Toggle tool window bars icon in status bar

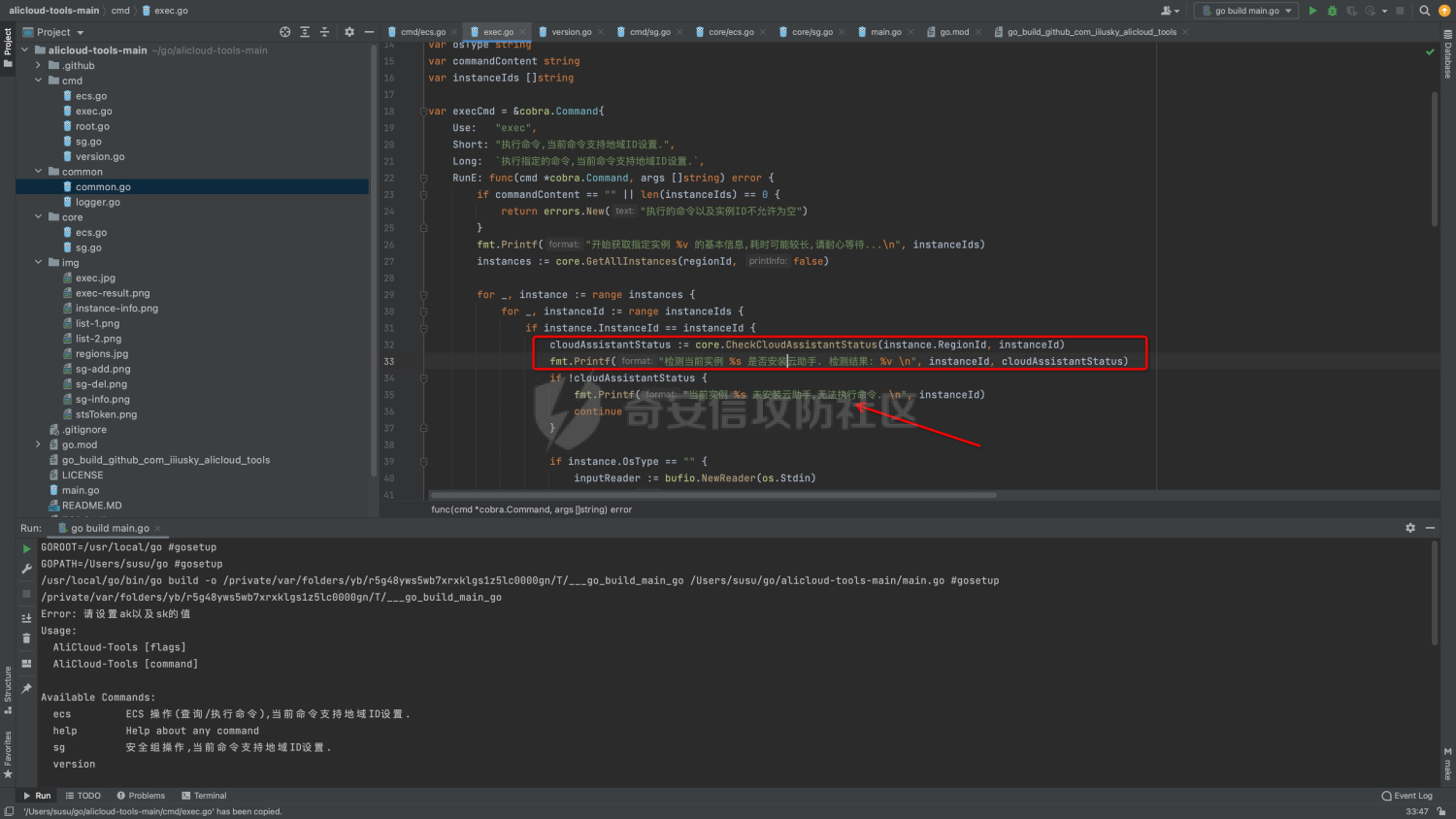tap(9, 811)
